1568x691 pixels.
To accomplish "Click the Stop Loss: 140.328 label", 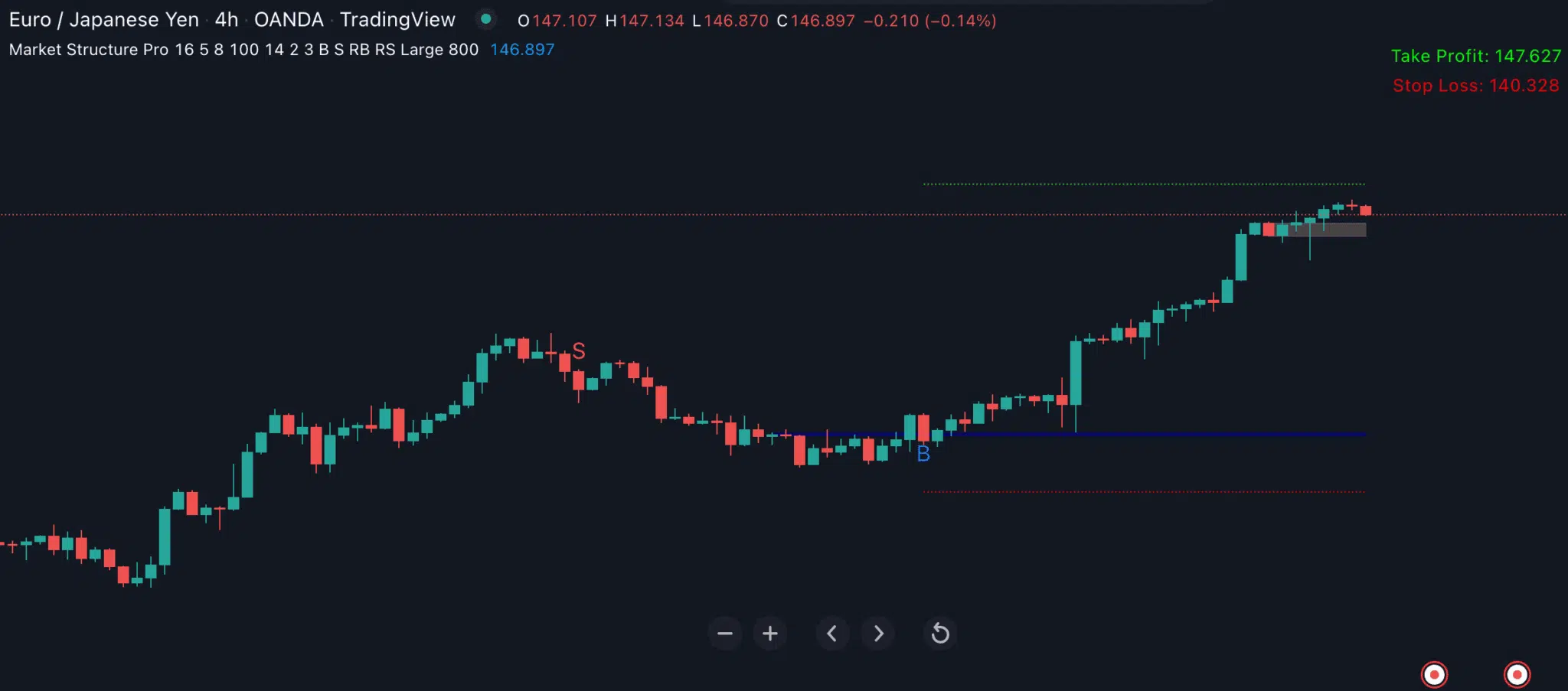I will click(1475, 86).
